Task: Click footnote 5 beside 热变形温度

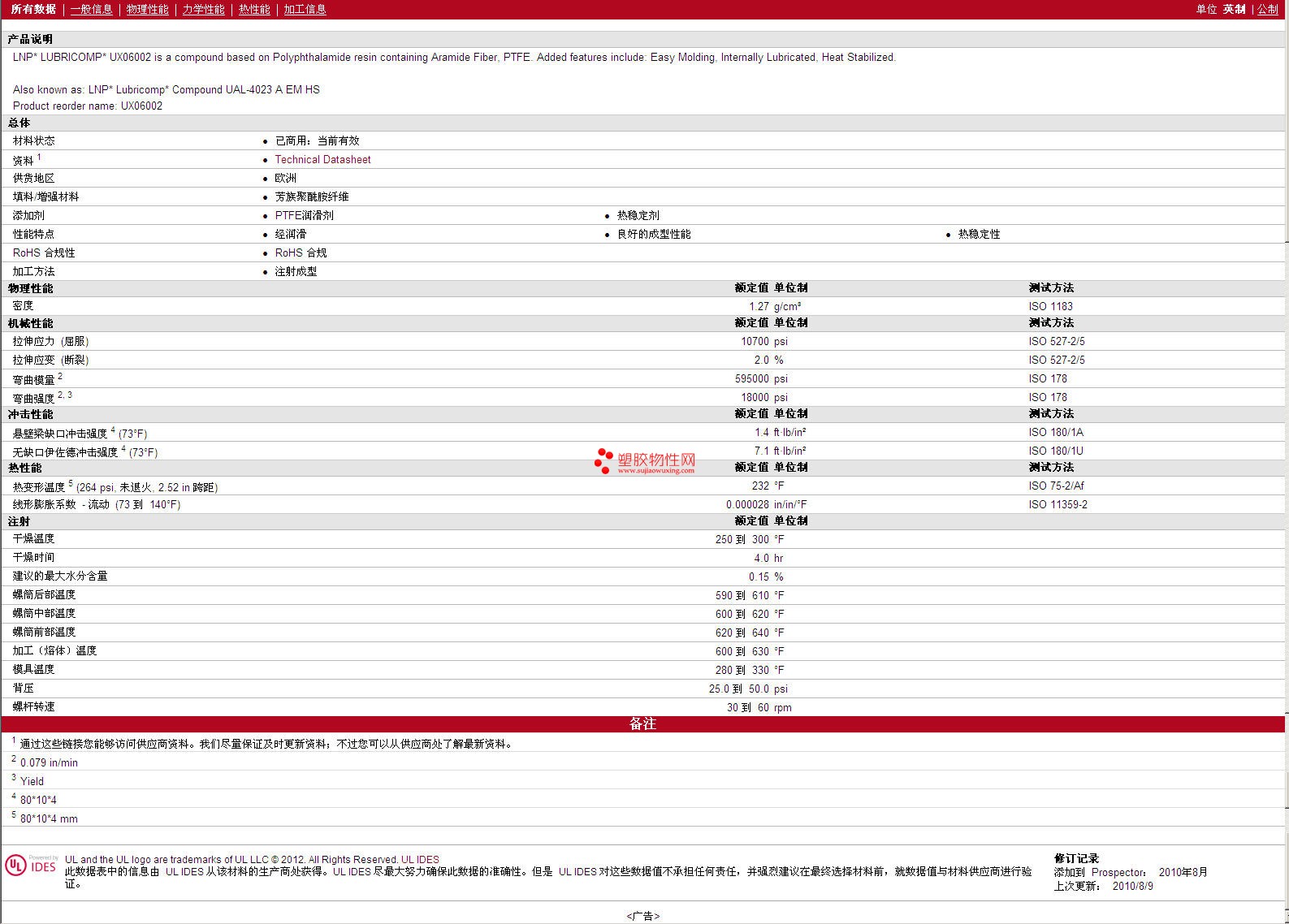Action: click(x=71, y=483)
